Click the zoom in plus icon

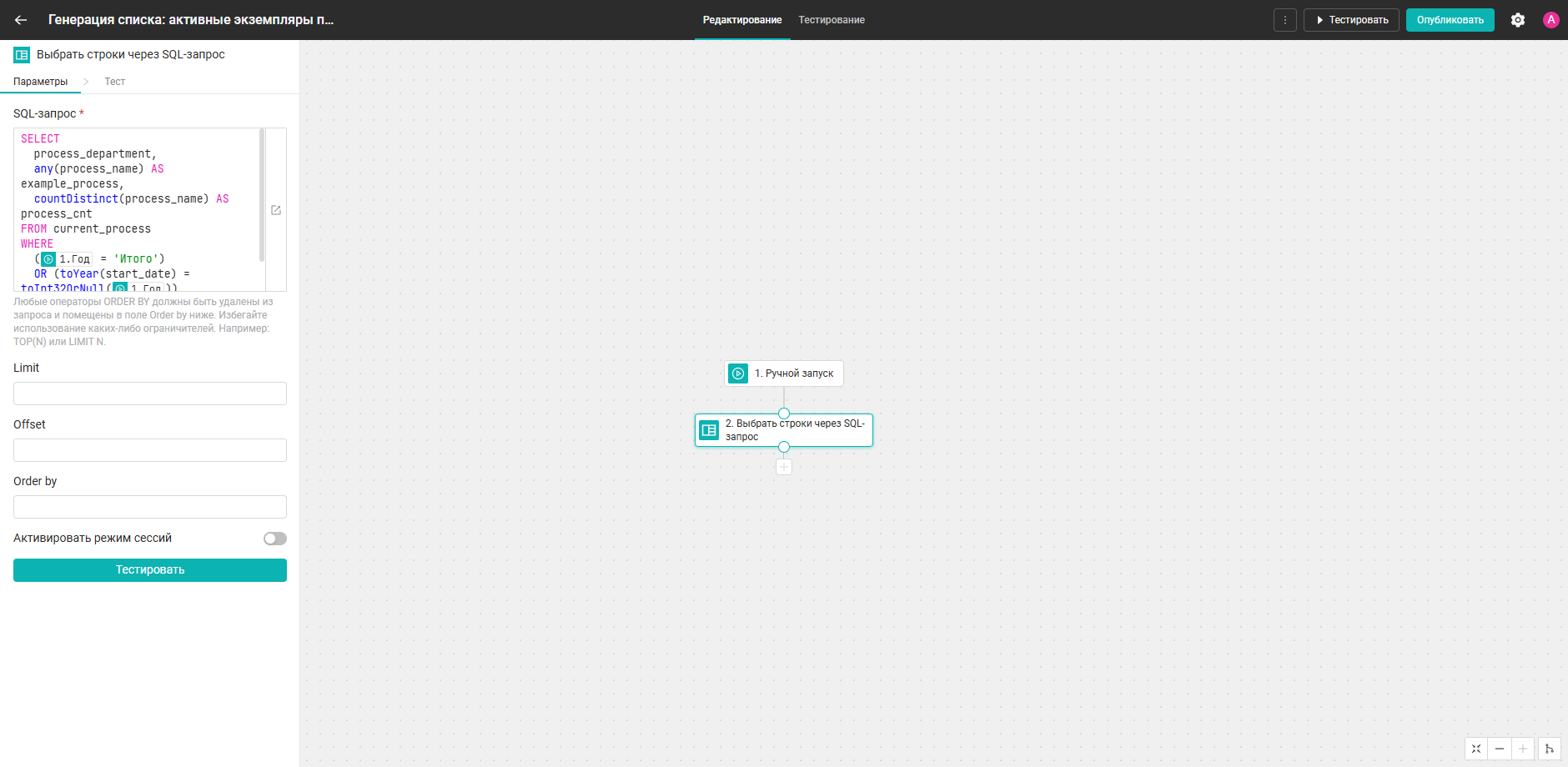[x=1523, y=749]
